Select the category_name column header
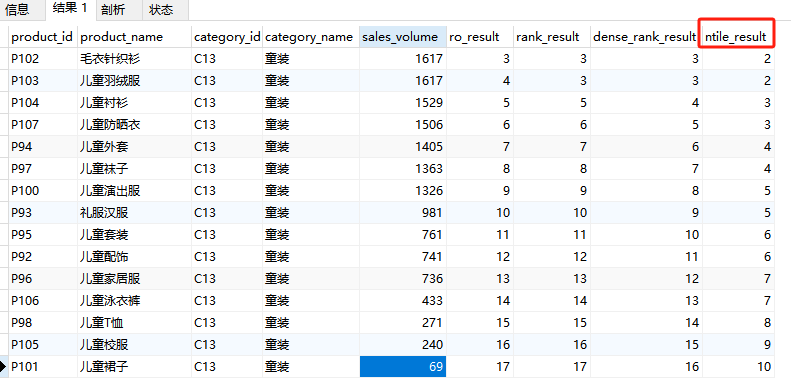 pyautogui.click(x=310, y=37)
